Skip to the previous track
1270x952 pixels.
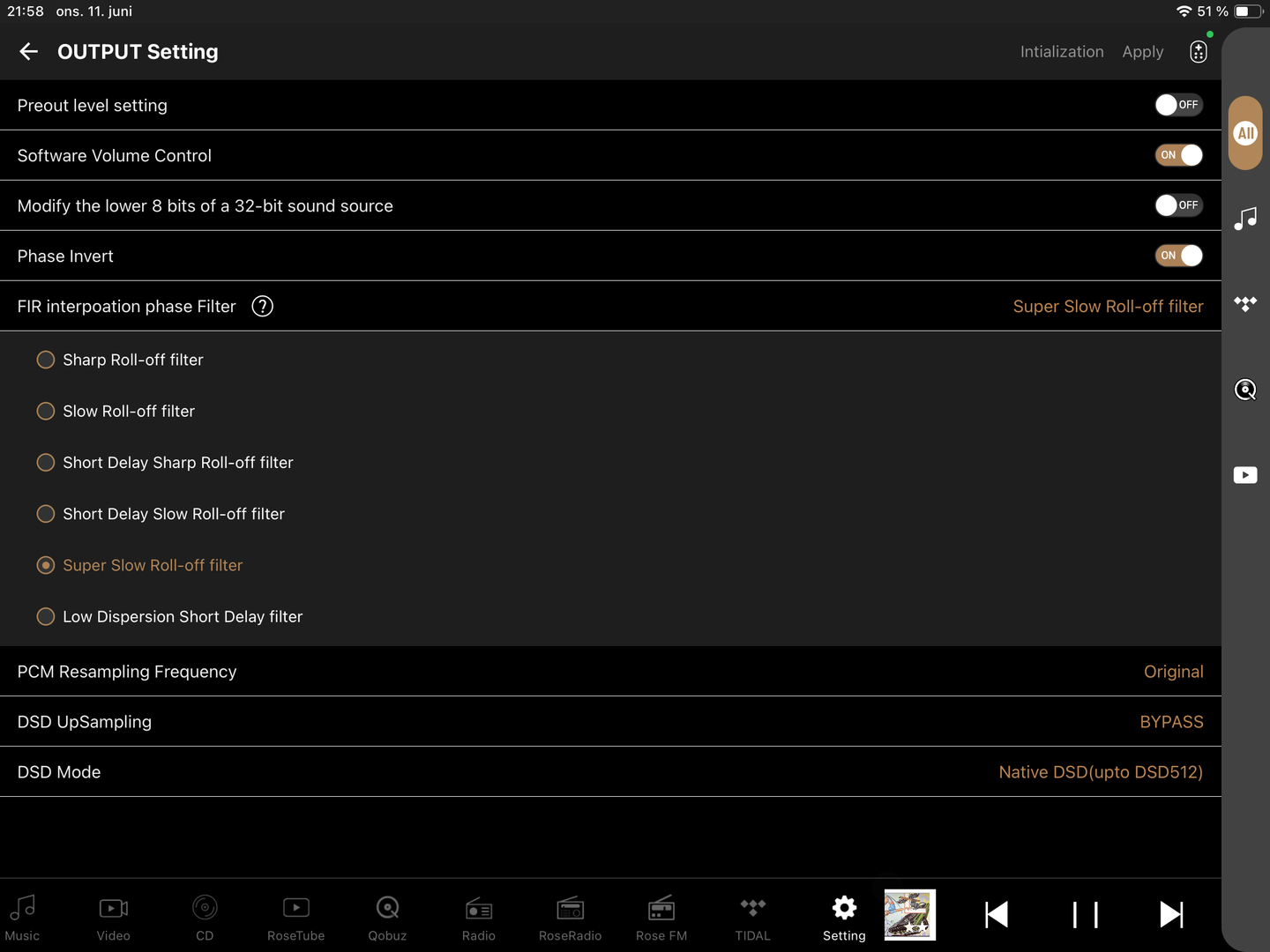click(997, 915)
